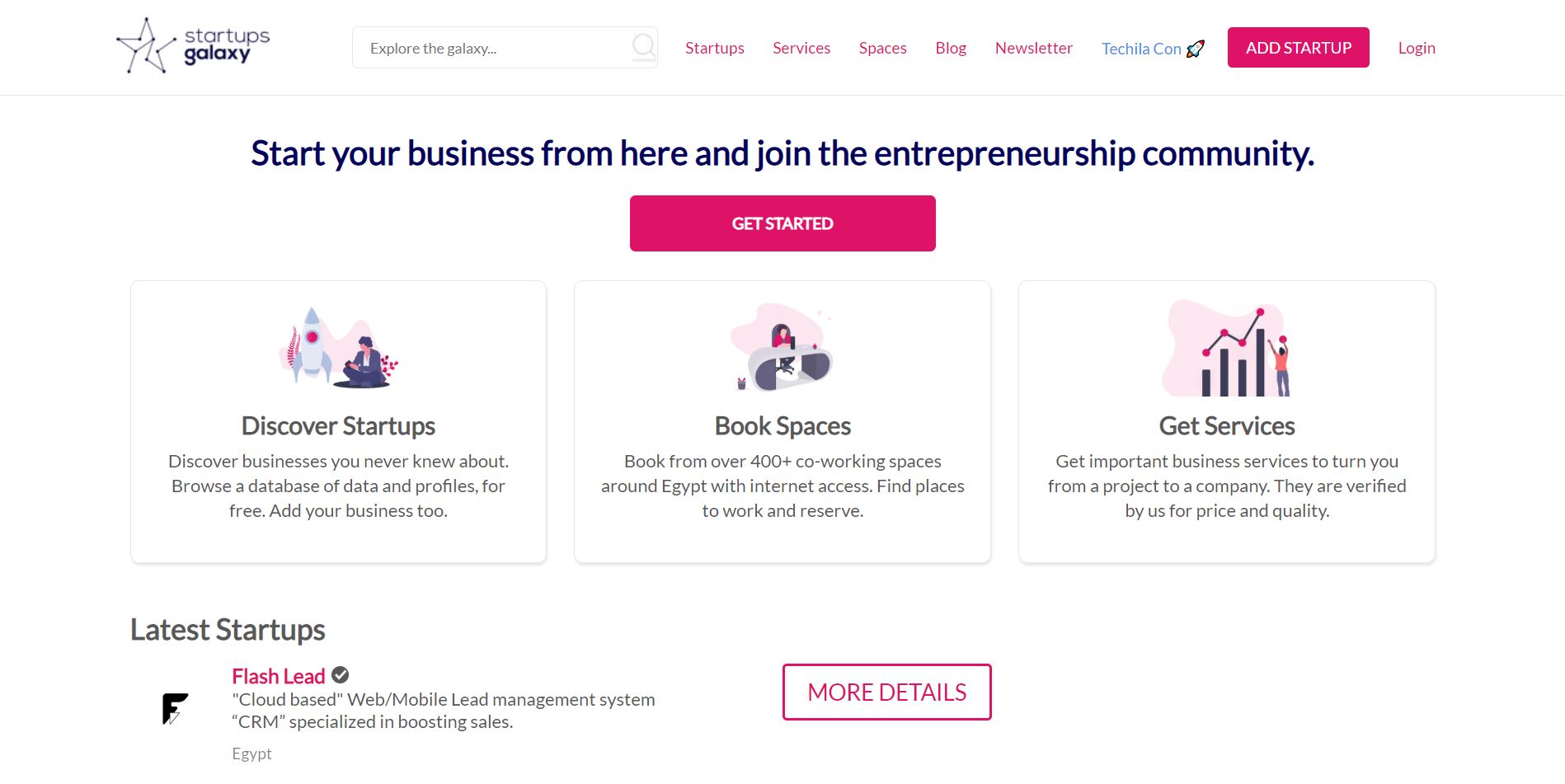This screenshot has height=784, width=1565.
Task: Click the rocket icon beside Techila Con
Action: 1196,49
